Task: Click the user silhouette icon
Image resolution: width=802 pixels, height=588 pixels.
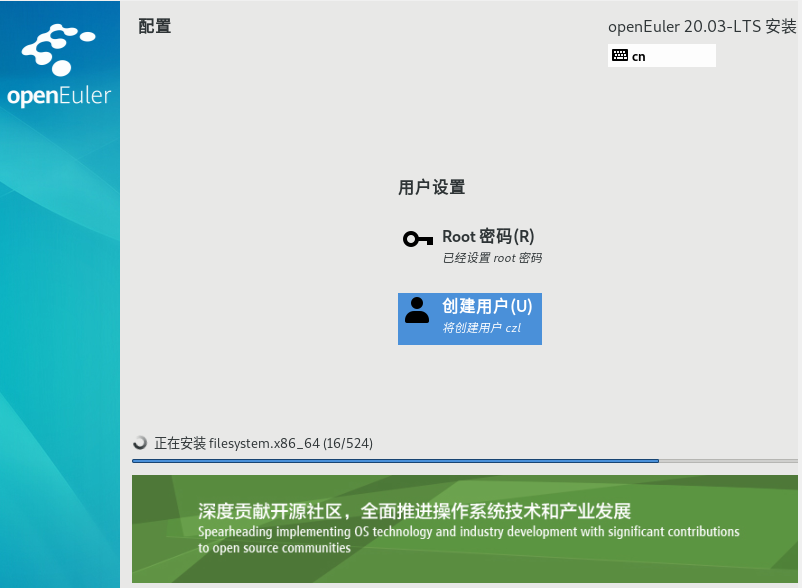Action: pos(417,310)
